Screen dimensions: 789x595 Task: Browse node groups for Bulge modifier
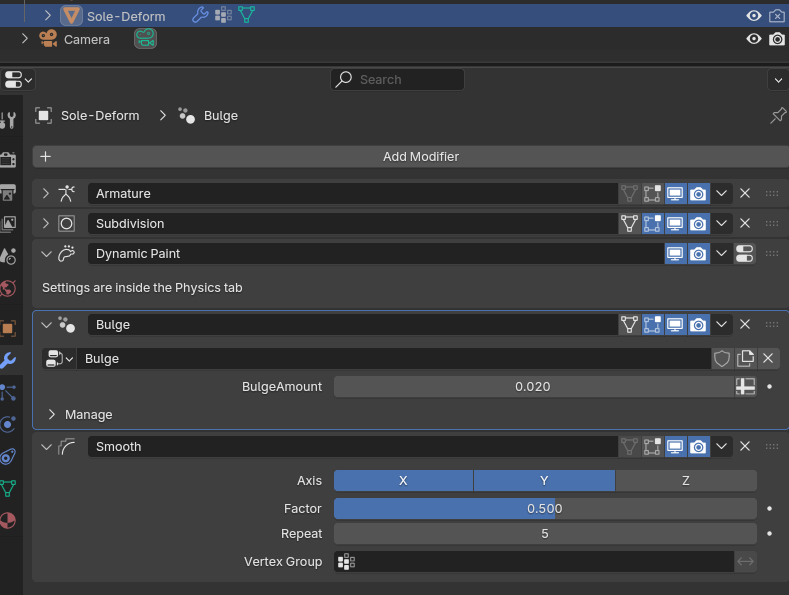pyautogui.click(x=59, y=359)
